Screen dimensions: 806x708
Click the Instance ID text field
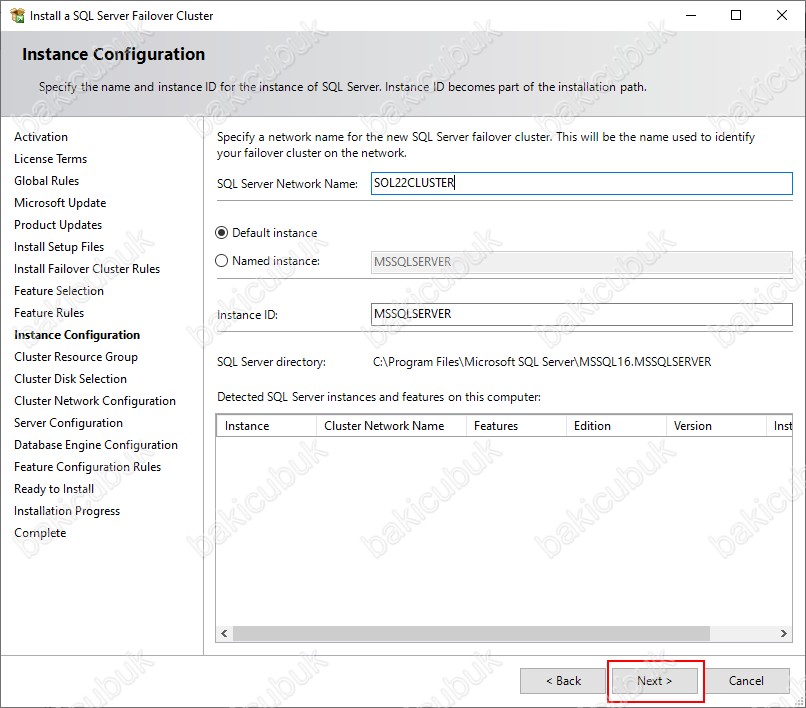coord(581,314)
